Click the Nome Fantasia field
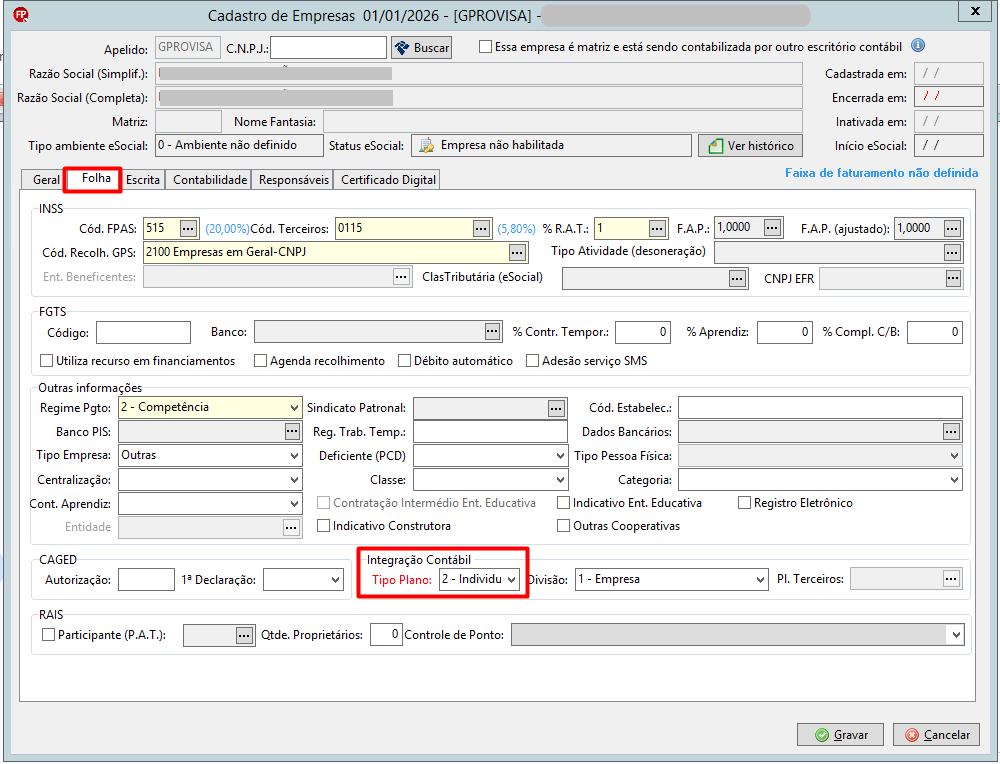Viewport: 1000px width, 764px height. pos(562,121)
